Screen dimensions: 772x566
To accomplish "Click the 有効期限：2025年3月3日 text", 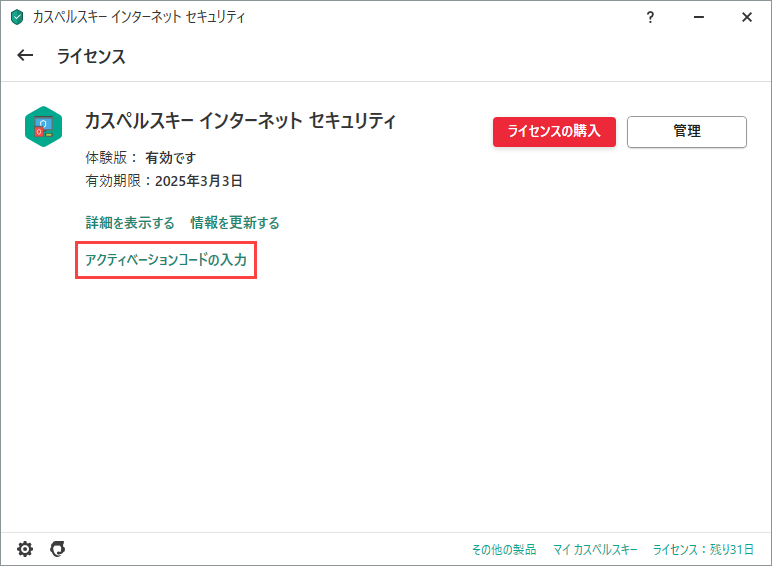I will [164, 181].
